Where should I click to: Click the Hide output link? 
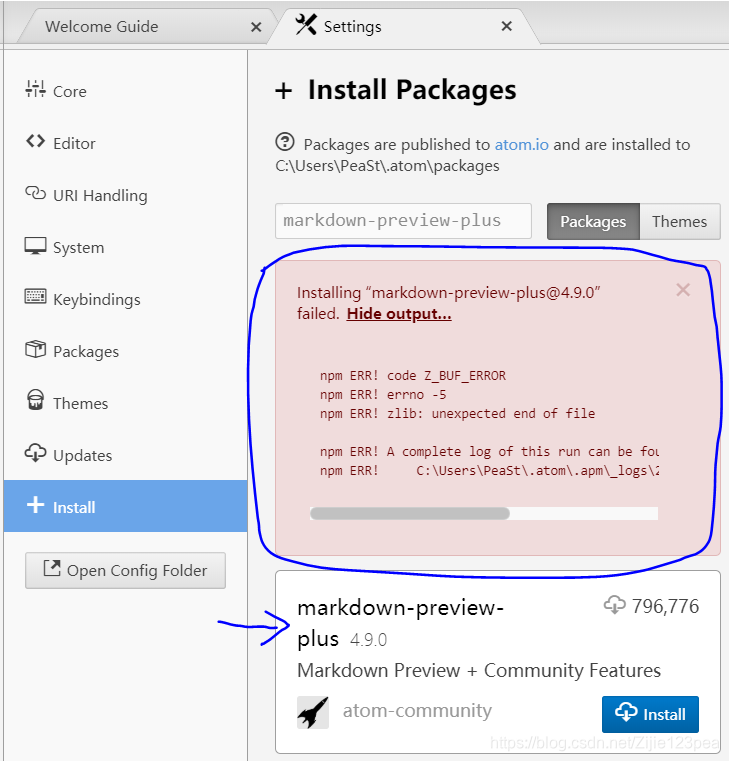(399, 314)
